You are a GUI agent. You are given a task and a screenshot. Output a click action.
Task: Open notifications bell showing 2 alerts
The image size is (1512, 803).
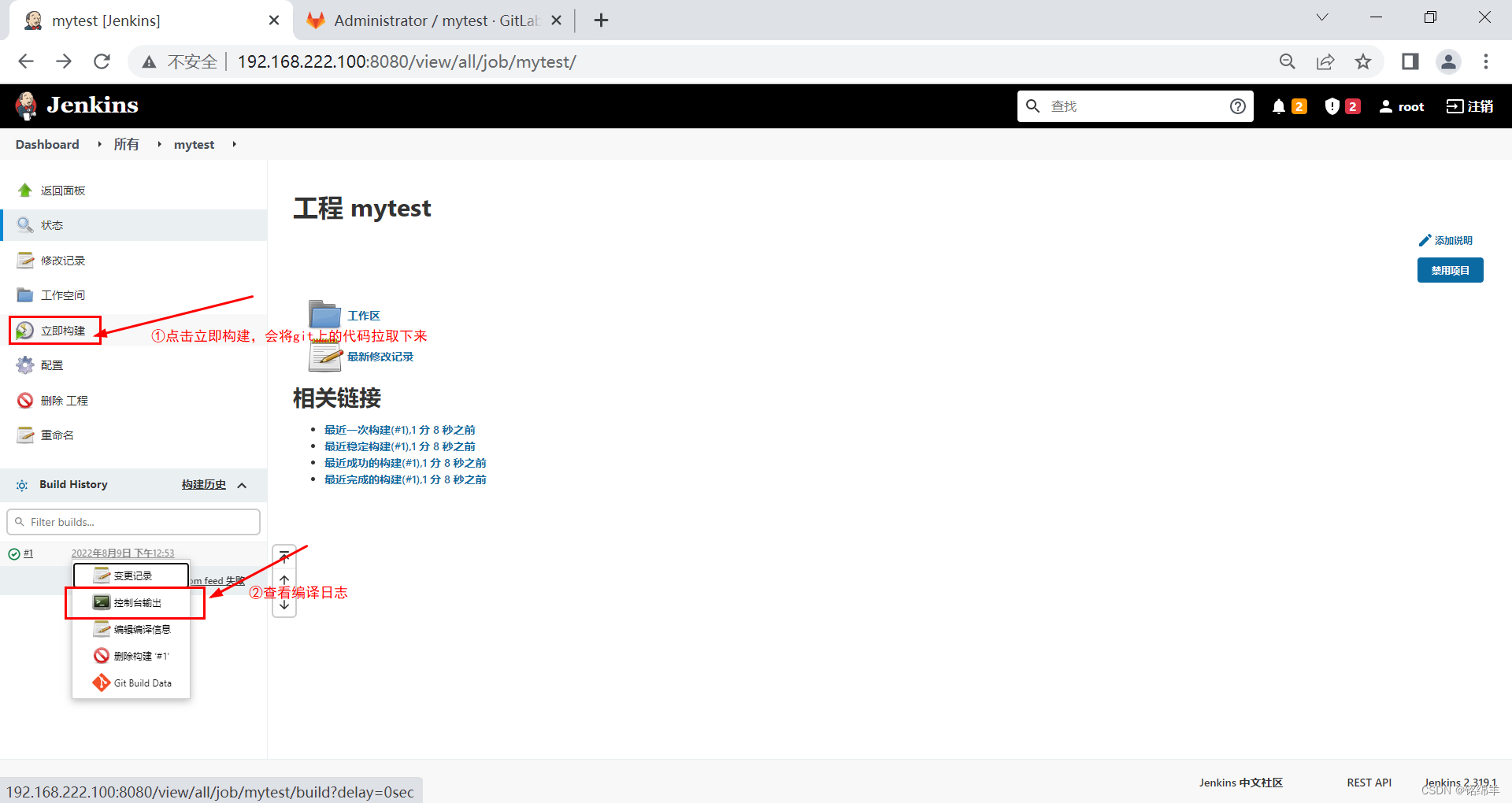[1278, 105]
